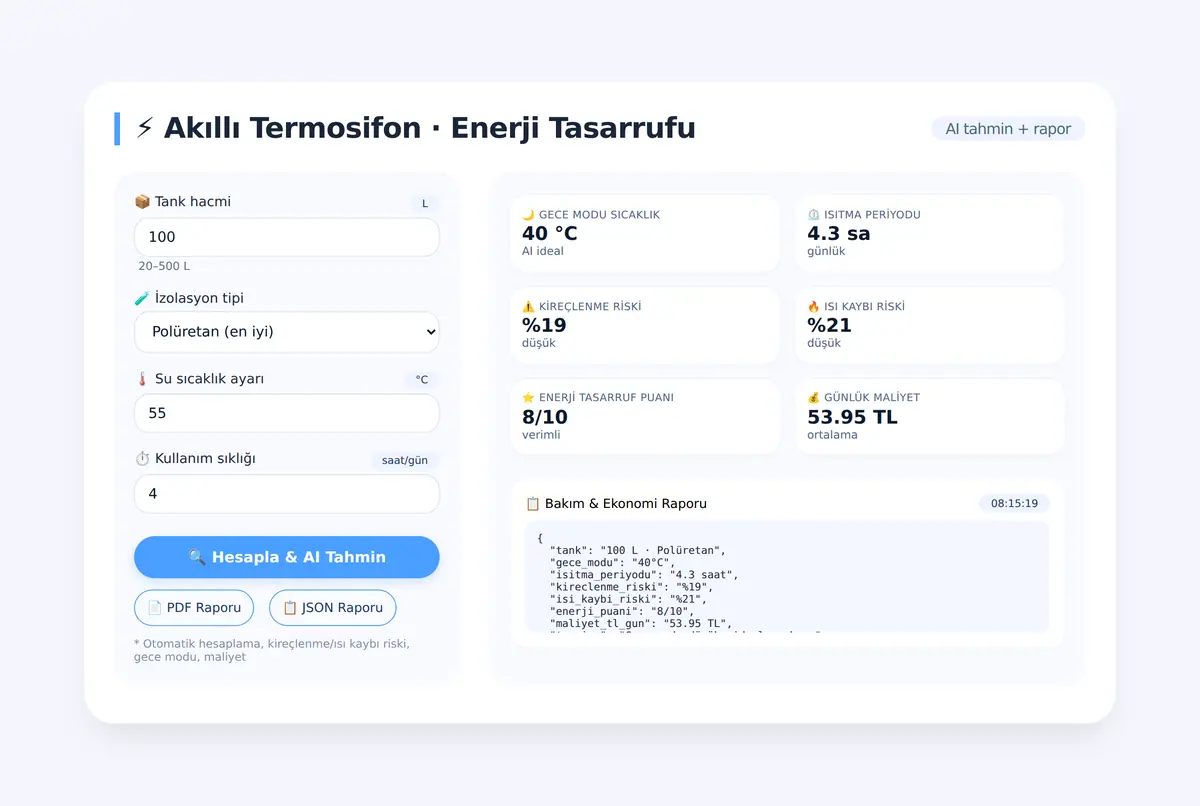
Task: Click the thermometer icon beside Su sıcaklık ayarı
Action: [x=142, y=379]
